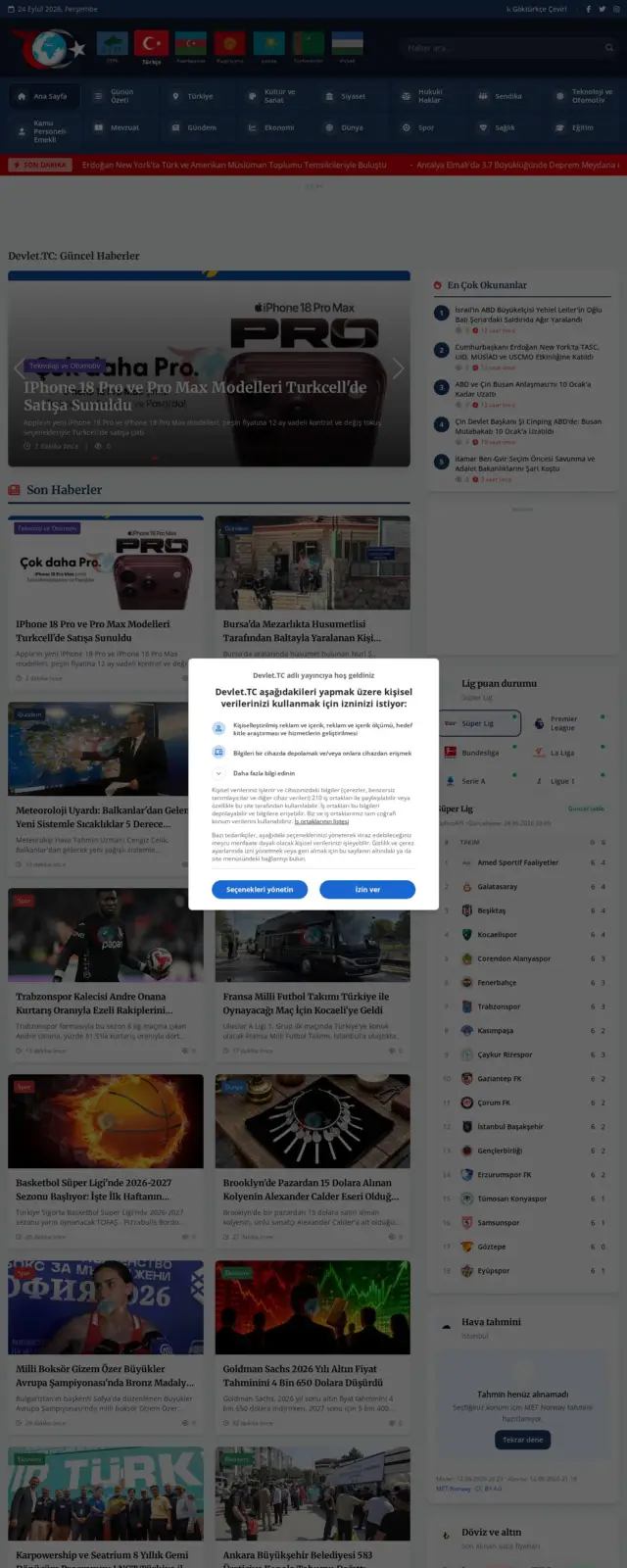627x1568 pixels.
Task: Select the Uzbekistan flag
Action: click(347, 43)
